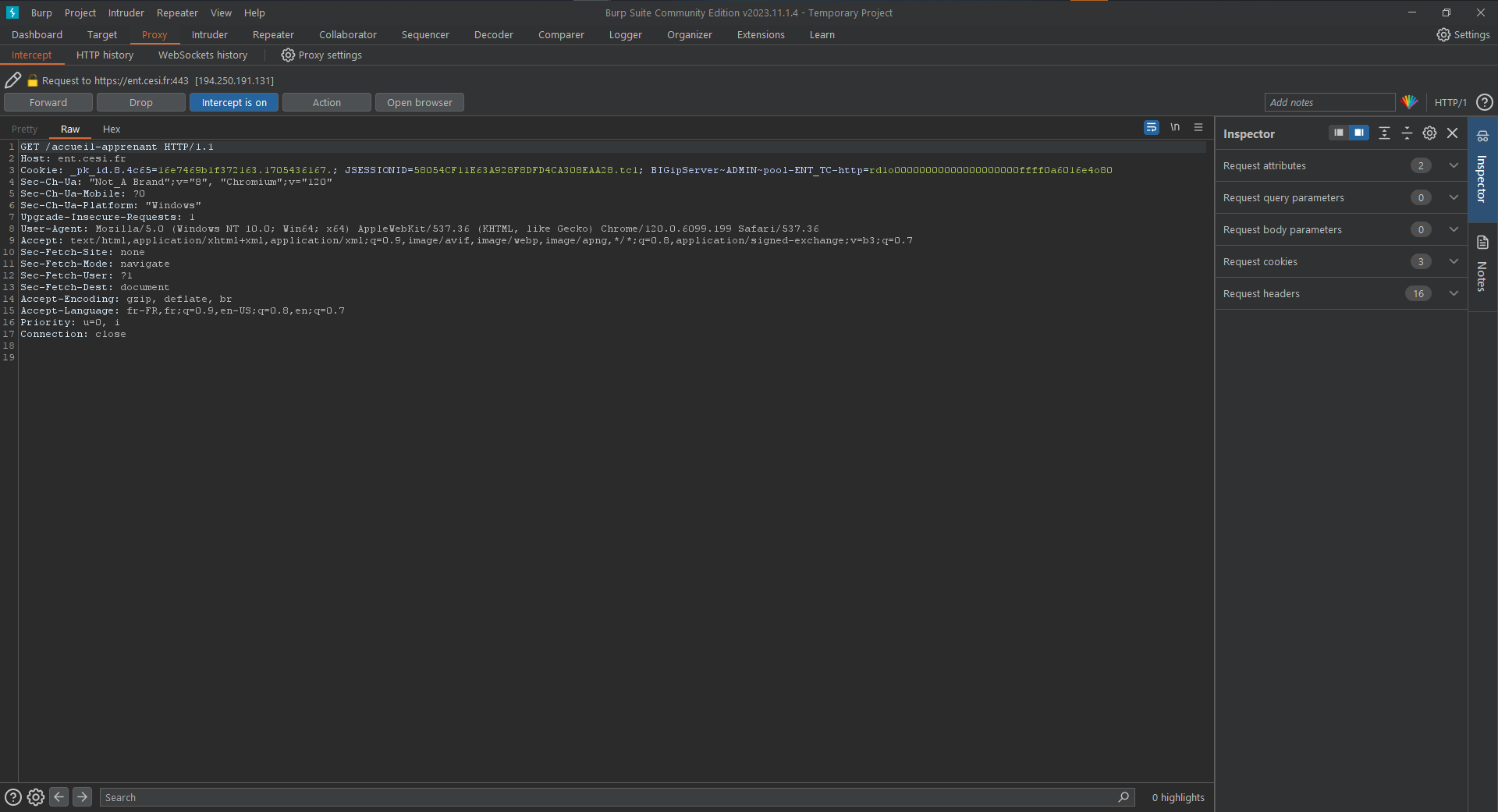Image resolution: width=1498 pixels, height=812 pixels.
Task: Open the editor hamburger options menu
Action: click(1198, 127)
